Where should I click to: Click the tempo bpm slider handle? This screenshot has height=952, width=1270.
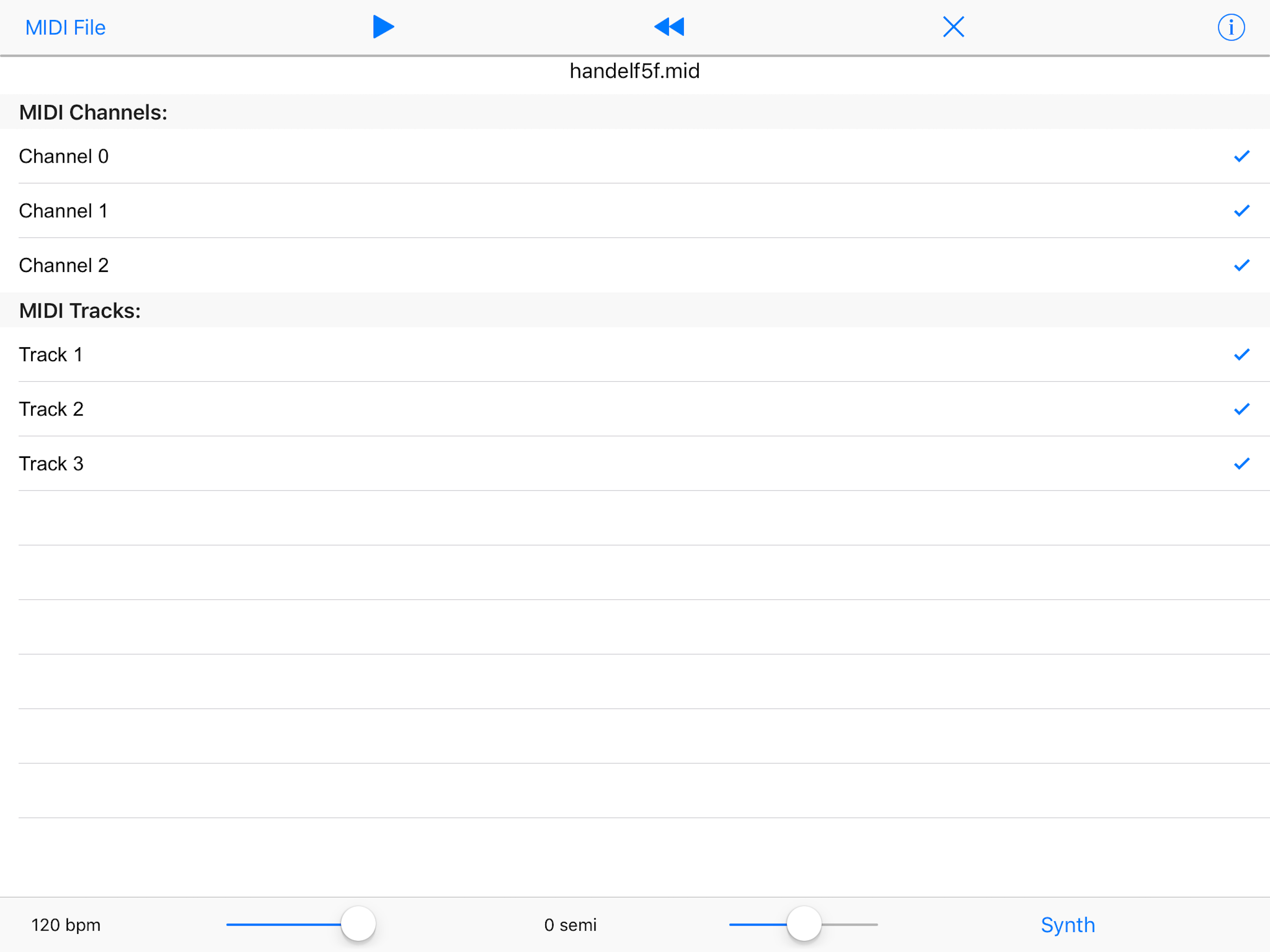click(358, 924)
